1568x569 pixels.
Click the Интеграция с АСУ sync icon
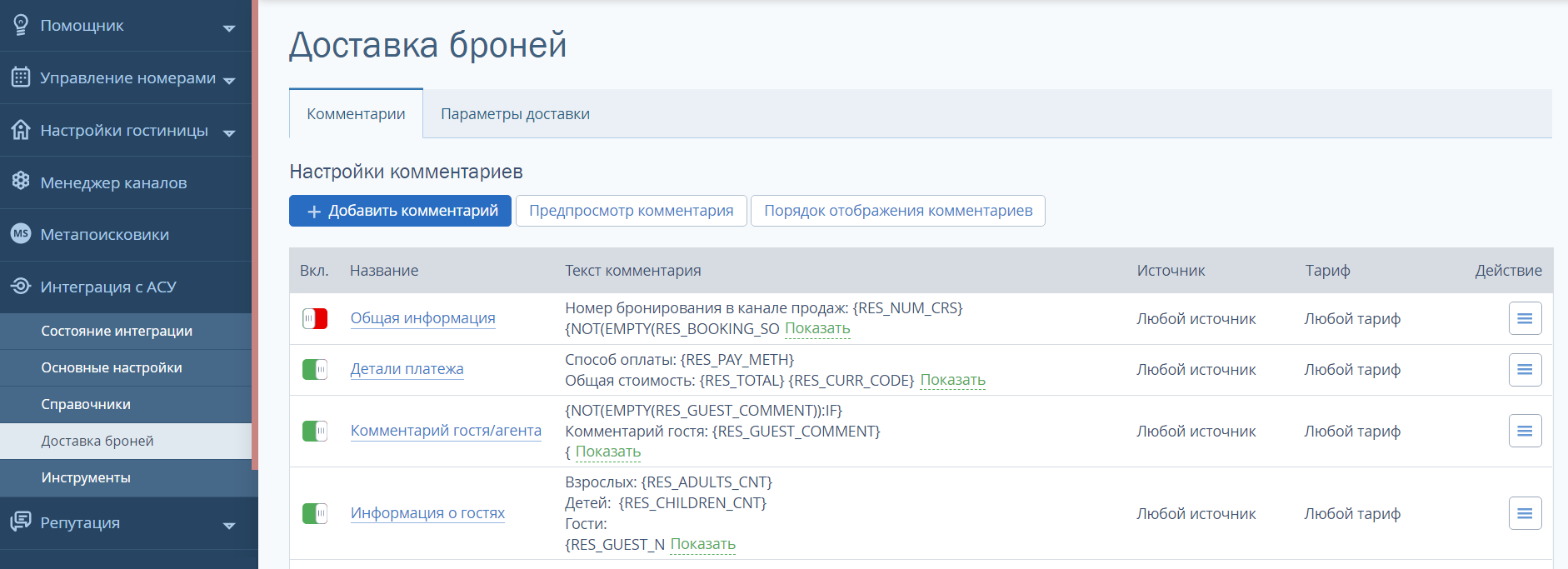[21, 287]
